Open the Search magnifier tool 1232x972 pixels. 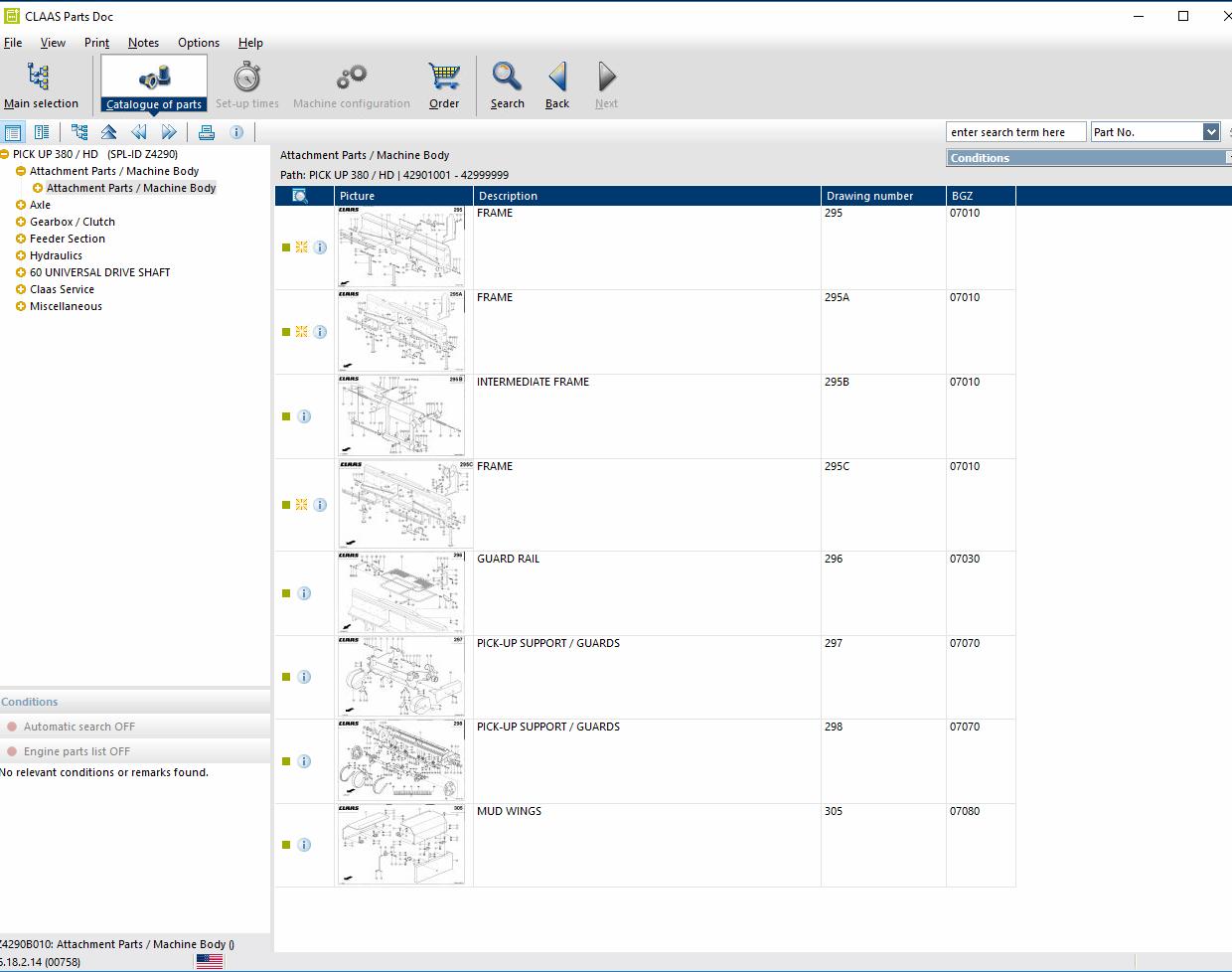coord(507,85)
